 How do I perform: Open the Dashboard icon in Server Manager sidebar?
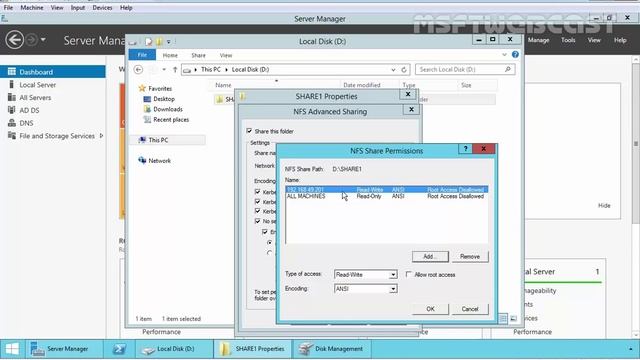click(x=11, y=72)
